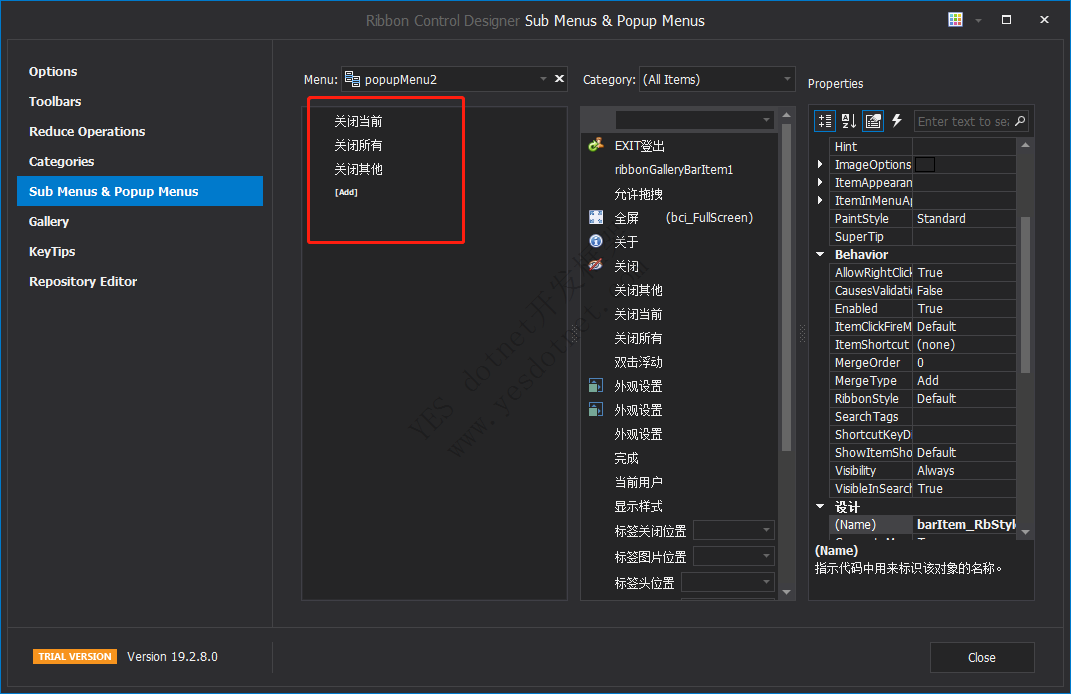1071x694 pixels.
Task: Click the 全屏 fullscreen item icon
Action: (596, 217)
